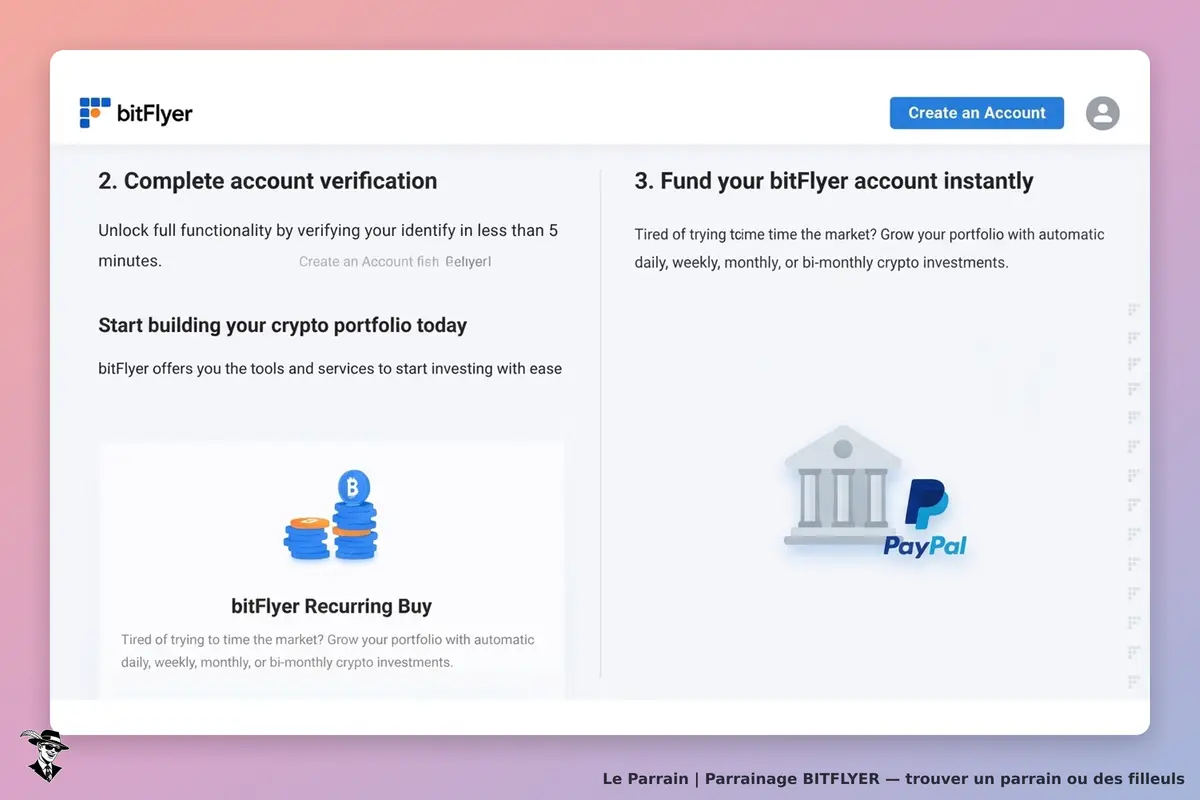The width and height of the screenshot is (1200, 800).
Task: Click the faint "Create an Account" overlay text
Action: (x=395, y=261)
